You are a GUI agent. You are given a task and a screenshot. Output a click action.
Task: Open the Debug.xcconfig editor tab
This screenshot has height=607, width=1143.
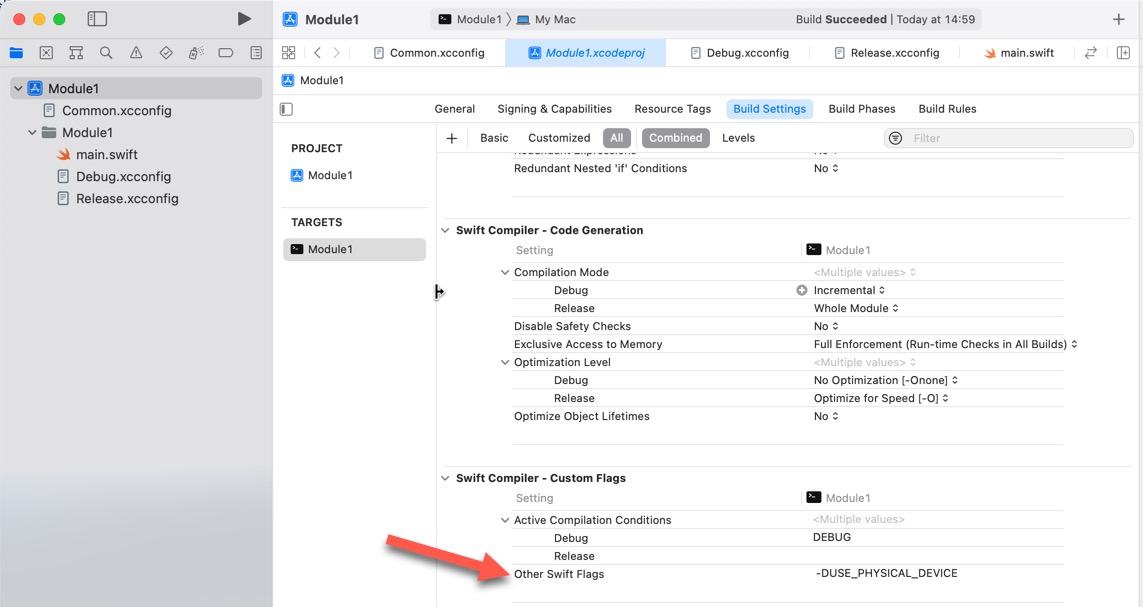(739, 52)
